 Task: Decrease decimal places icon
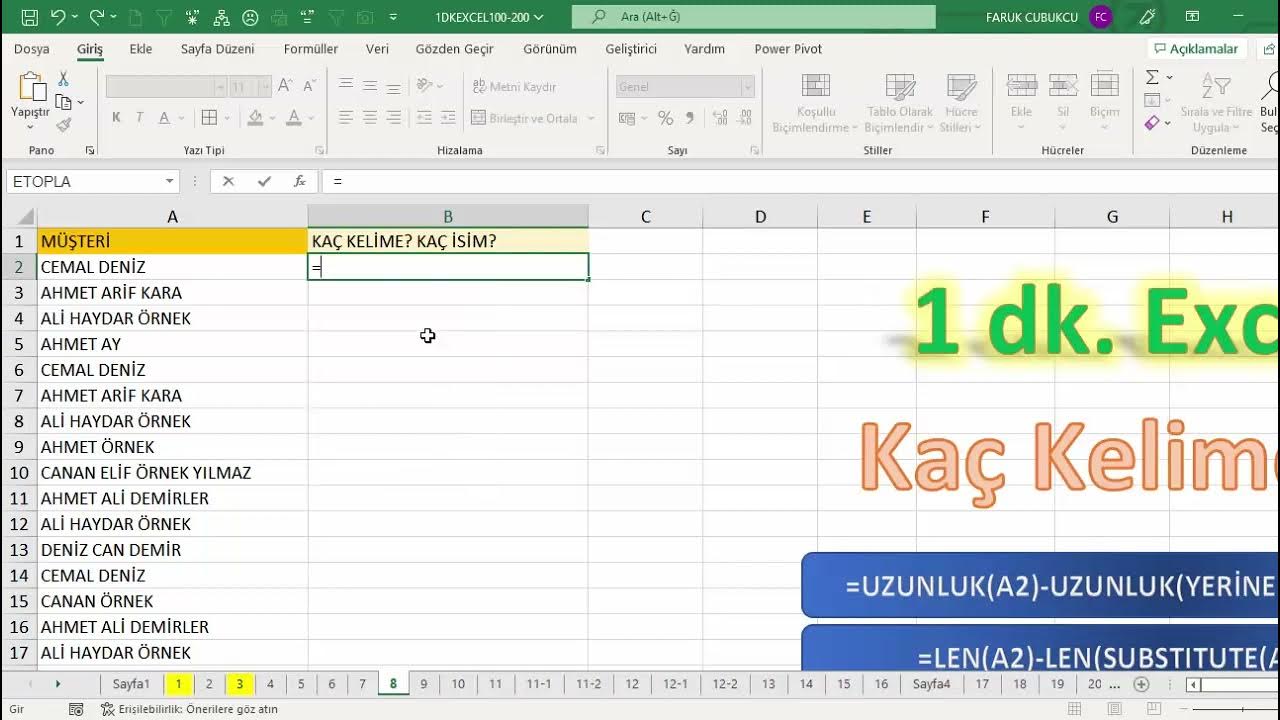click(x=743, y=118)
